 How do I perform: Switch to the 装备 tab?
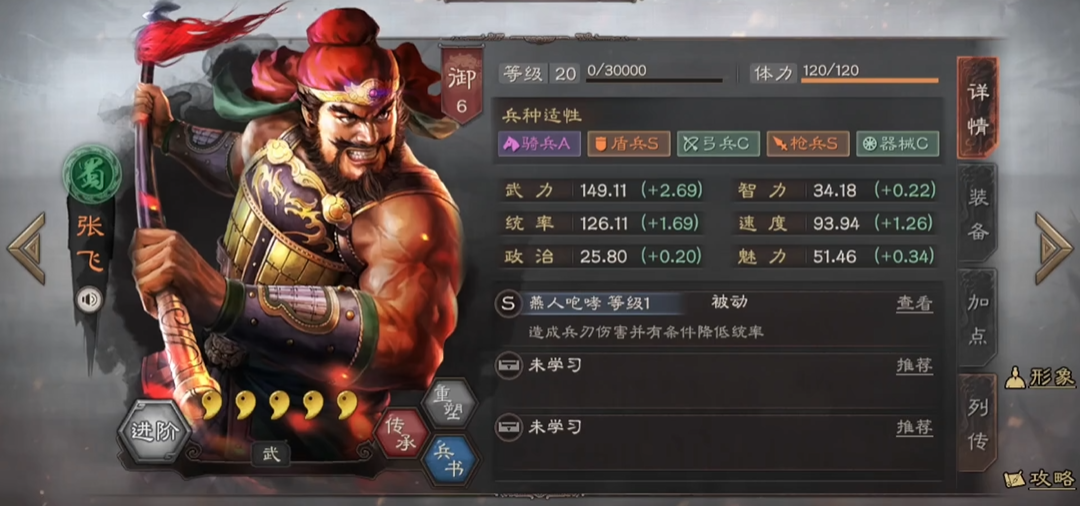click(978, 214)
